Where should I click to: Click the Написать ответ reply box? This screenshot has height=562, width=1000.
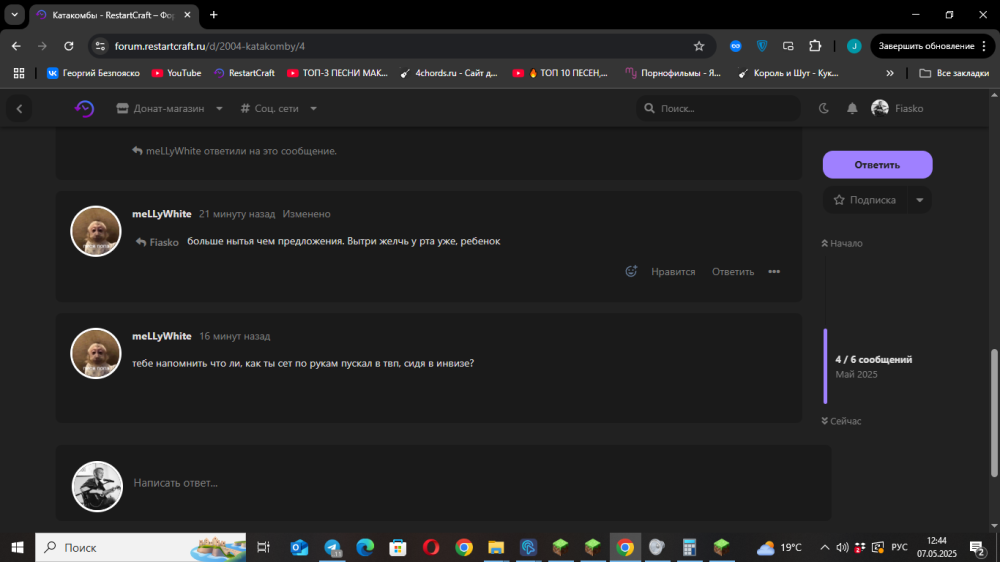[443, 483]
